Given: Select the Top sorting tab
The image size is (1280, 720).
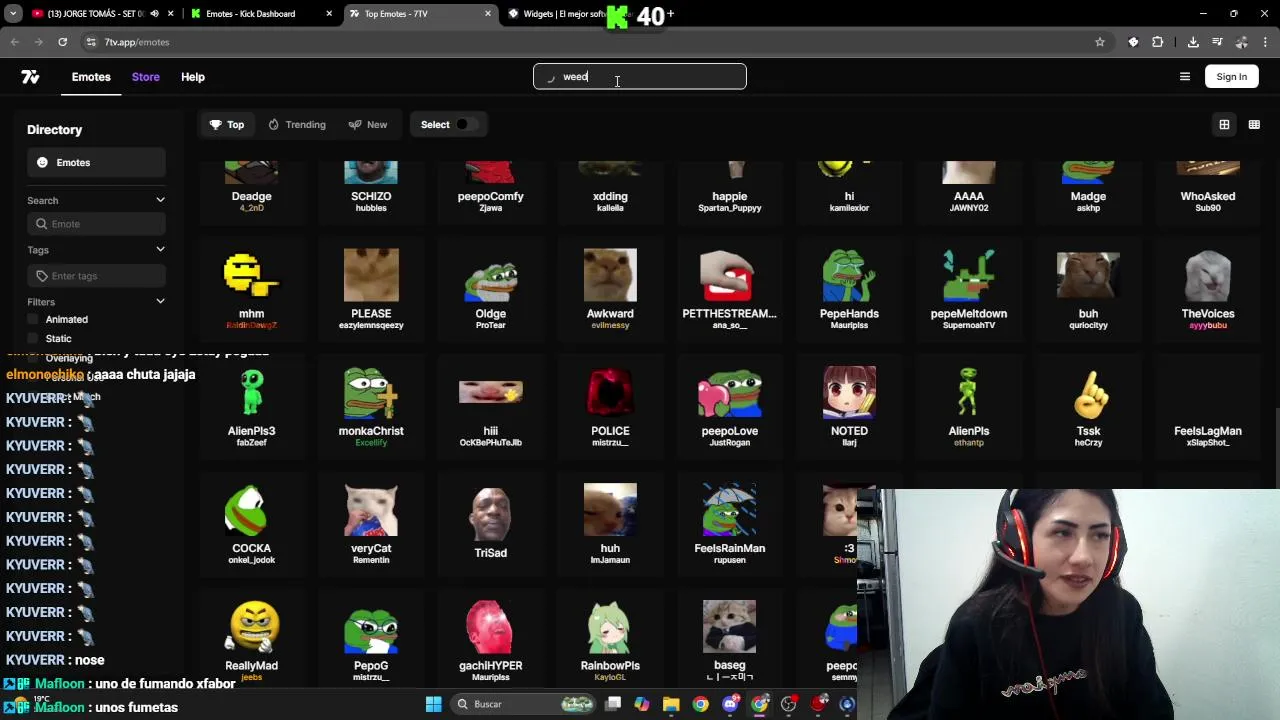Looking at the screenshot, I should (x=226, y=125).
